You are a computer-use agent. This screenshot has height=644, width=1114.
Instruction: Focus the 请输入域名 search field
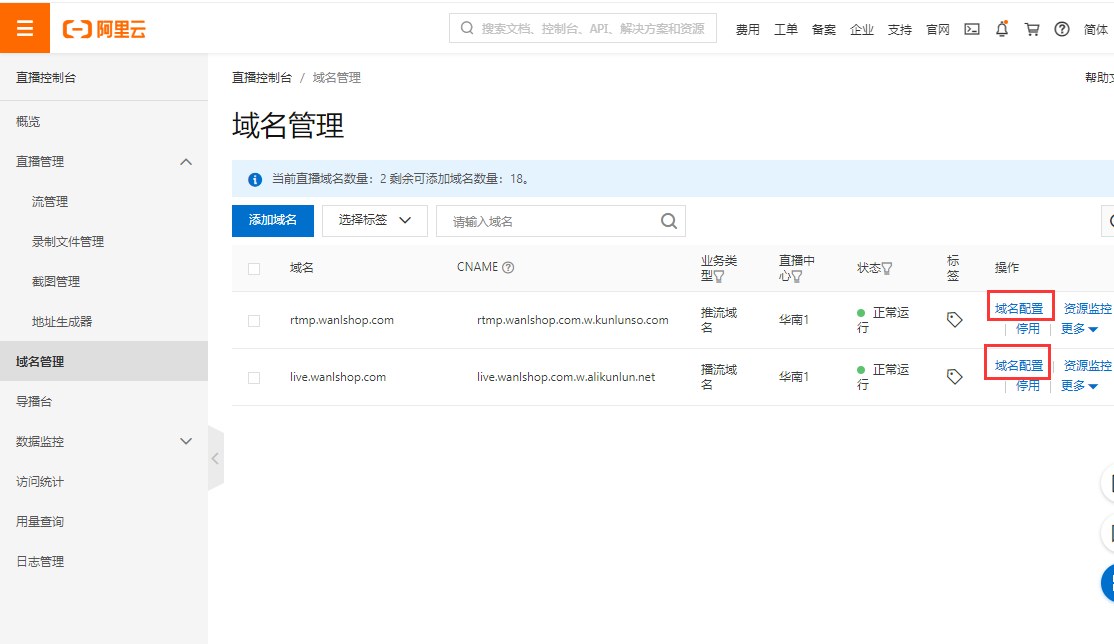point(561,221)
